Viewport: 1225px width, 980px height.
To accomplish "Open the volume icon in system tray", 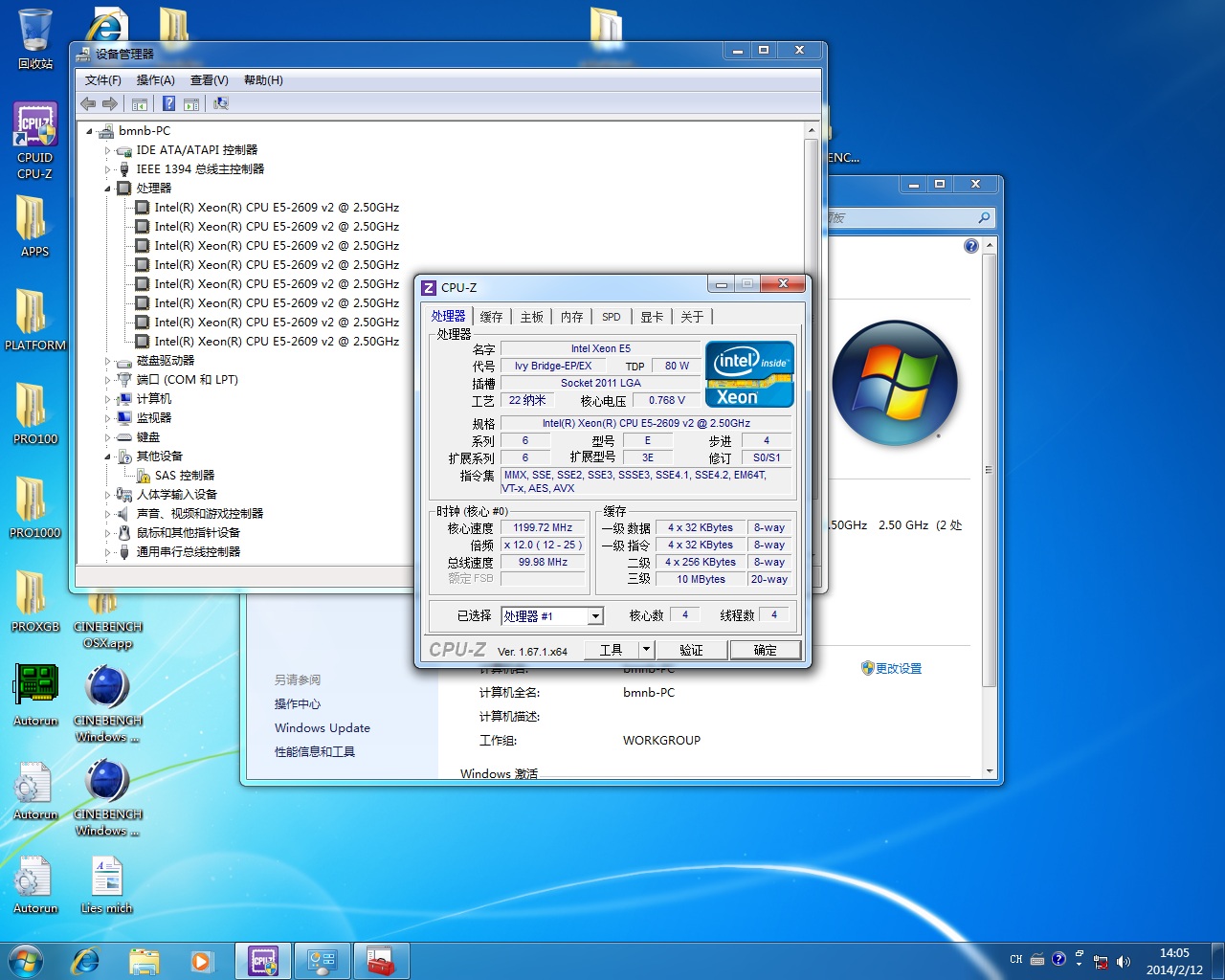I will point(1124,959).
